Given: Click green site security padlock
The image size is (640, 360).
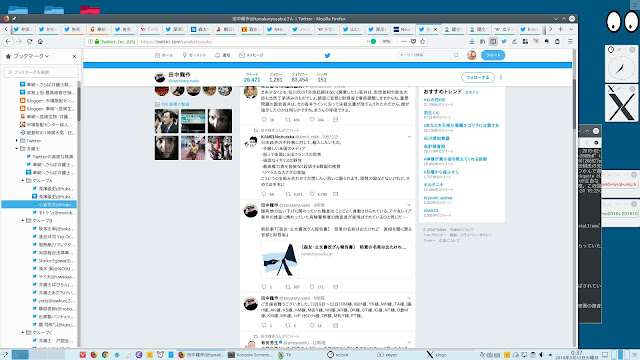Looking at the screenshot, I should pyautogui.click(x=97, y=41).
